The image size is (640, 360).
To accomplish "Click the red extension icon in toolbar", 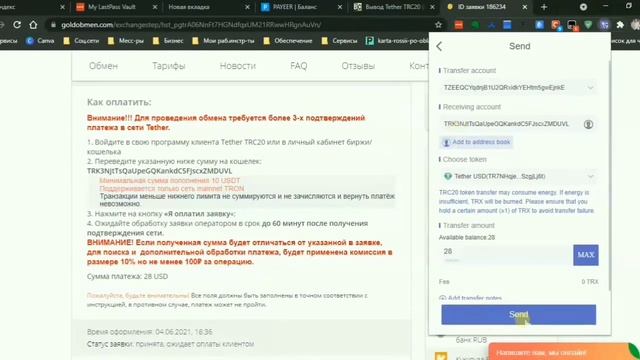I will (x=459, y=25).
